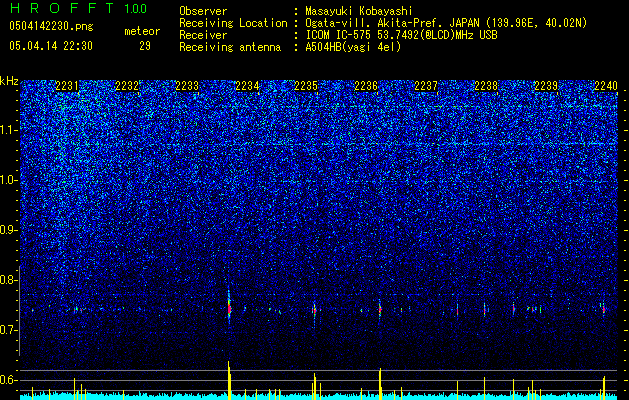Click the Receiving antenna label
The width and height of the screenshot is (629, 400).
pos(230,47)
